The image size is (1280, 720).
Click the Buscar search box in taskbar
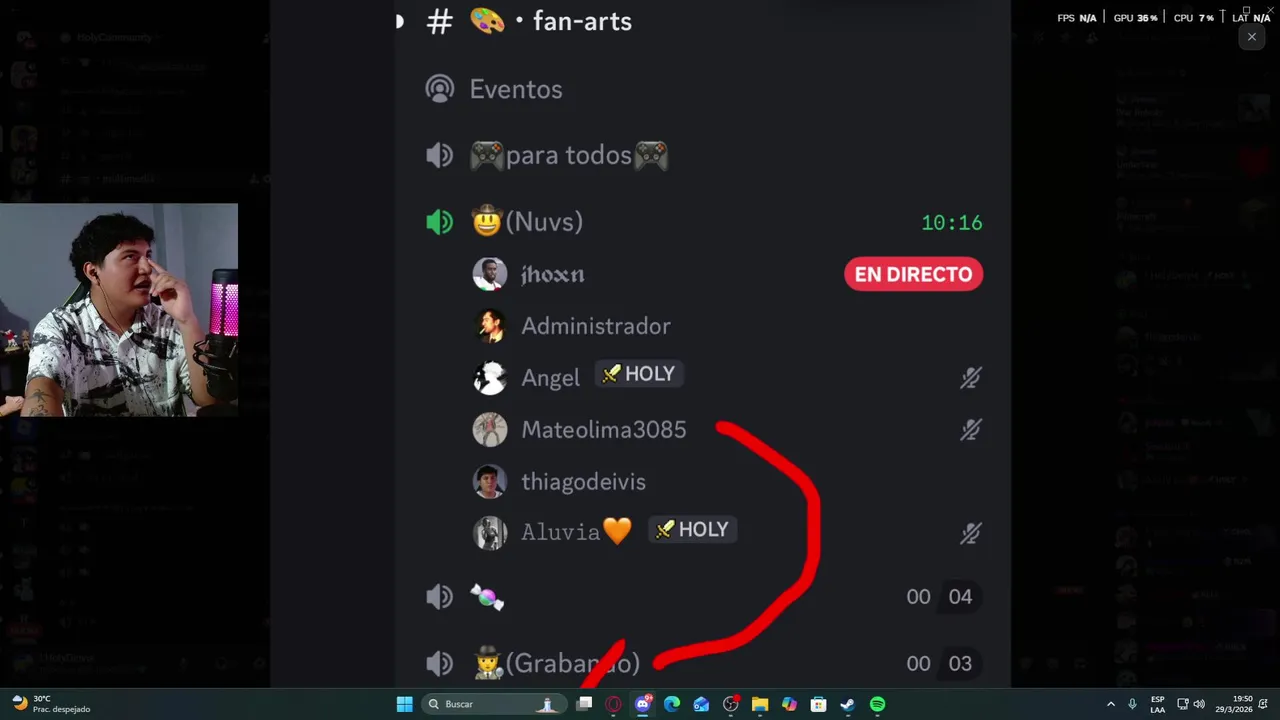(492, 704)
